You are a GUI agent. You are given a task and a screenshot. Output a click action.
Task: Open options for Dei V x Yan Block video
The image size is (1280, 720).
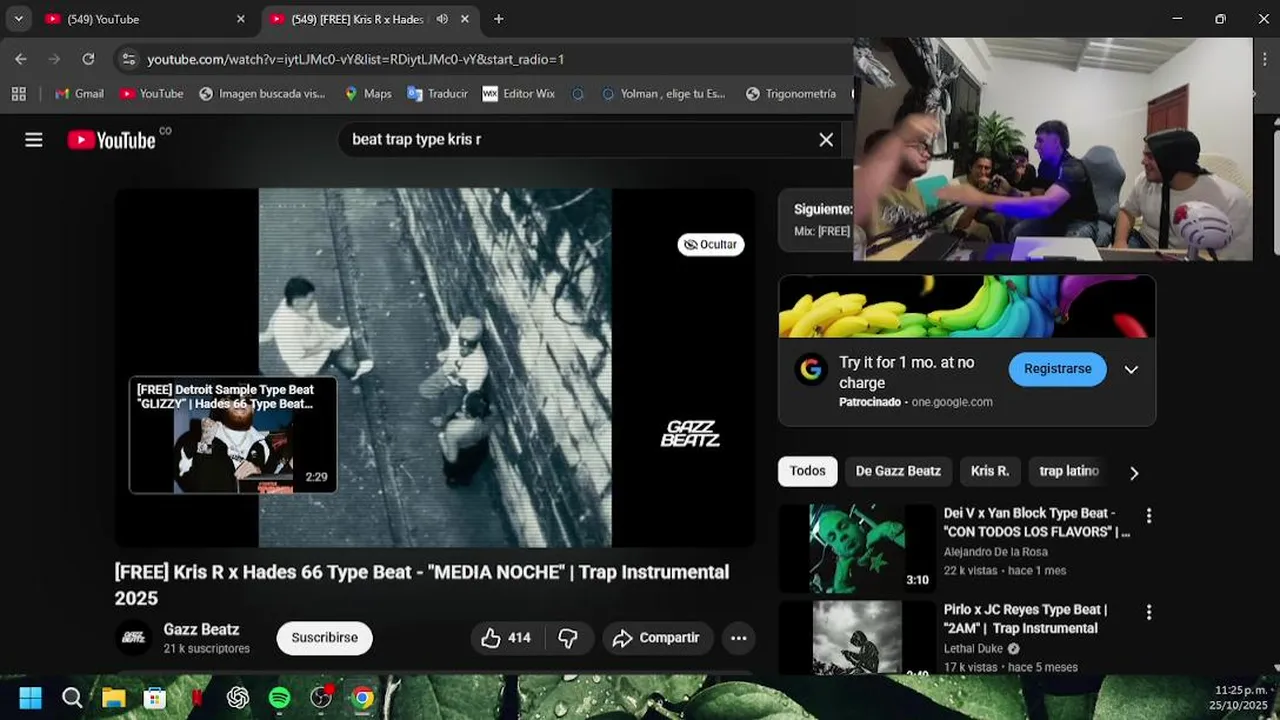(1148, 516)
